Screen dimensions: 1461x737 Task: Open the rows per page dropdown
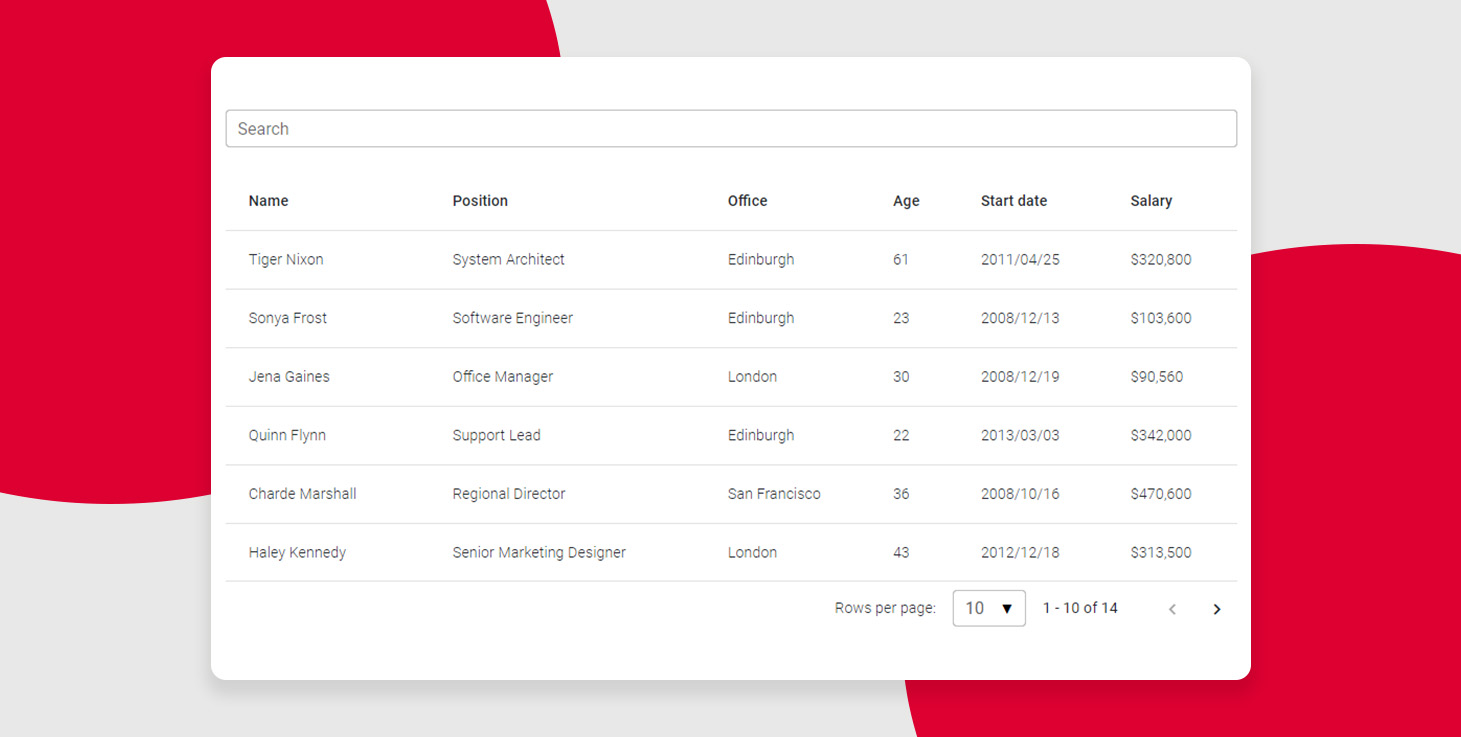(988, 608)
